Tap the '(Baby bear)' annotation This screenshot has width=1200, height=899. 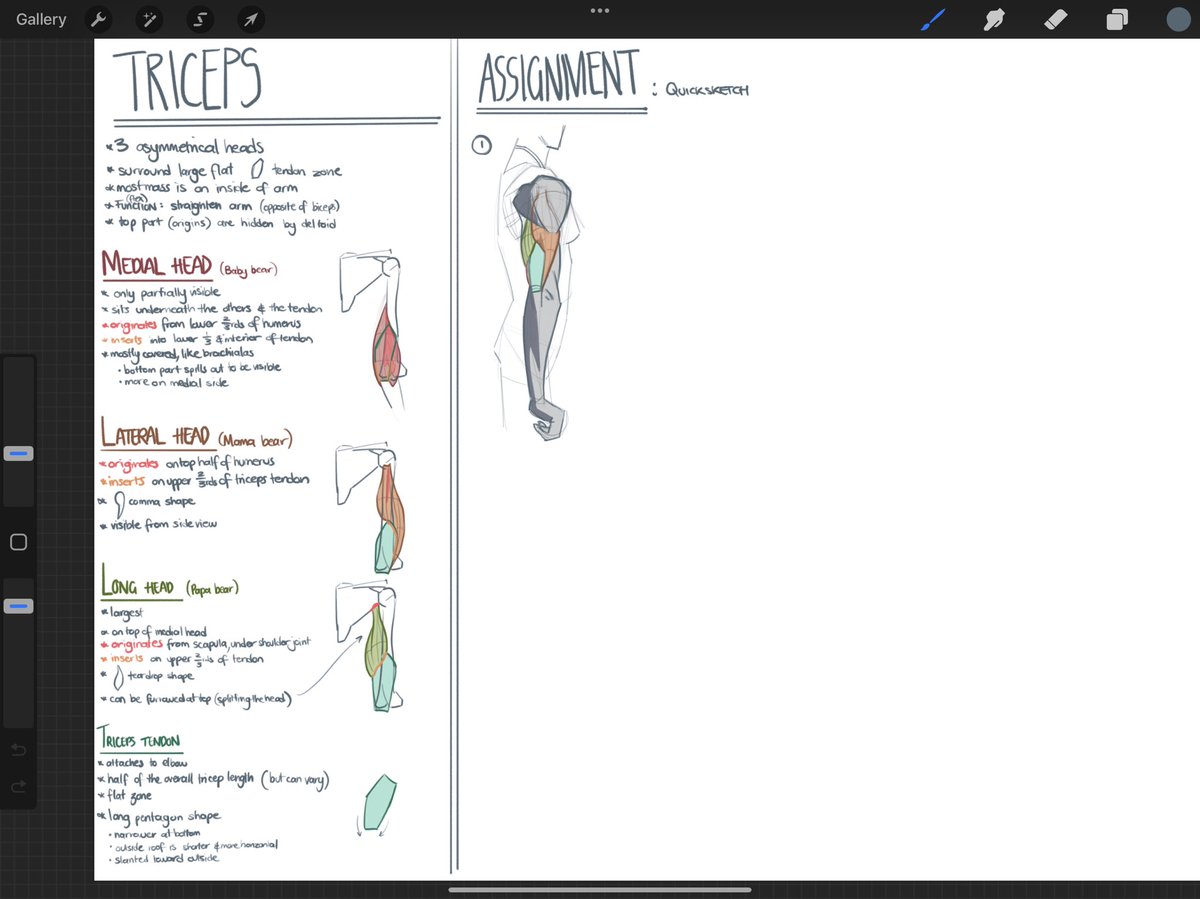click(x=248, y=270)
